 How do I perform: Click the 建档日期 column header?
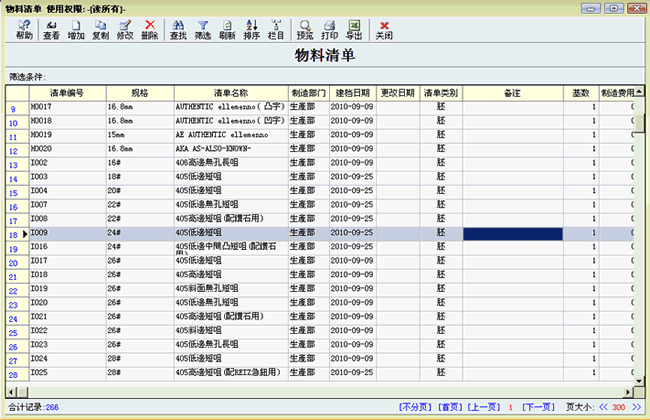click(352, 93)
